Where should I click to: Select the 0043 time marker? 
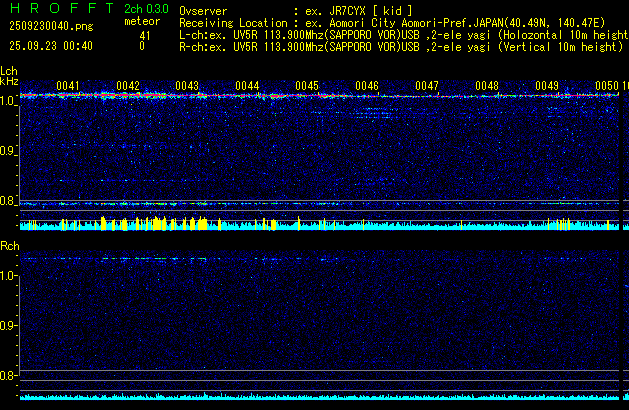coord(186,86)
